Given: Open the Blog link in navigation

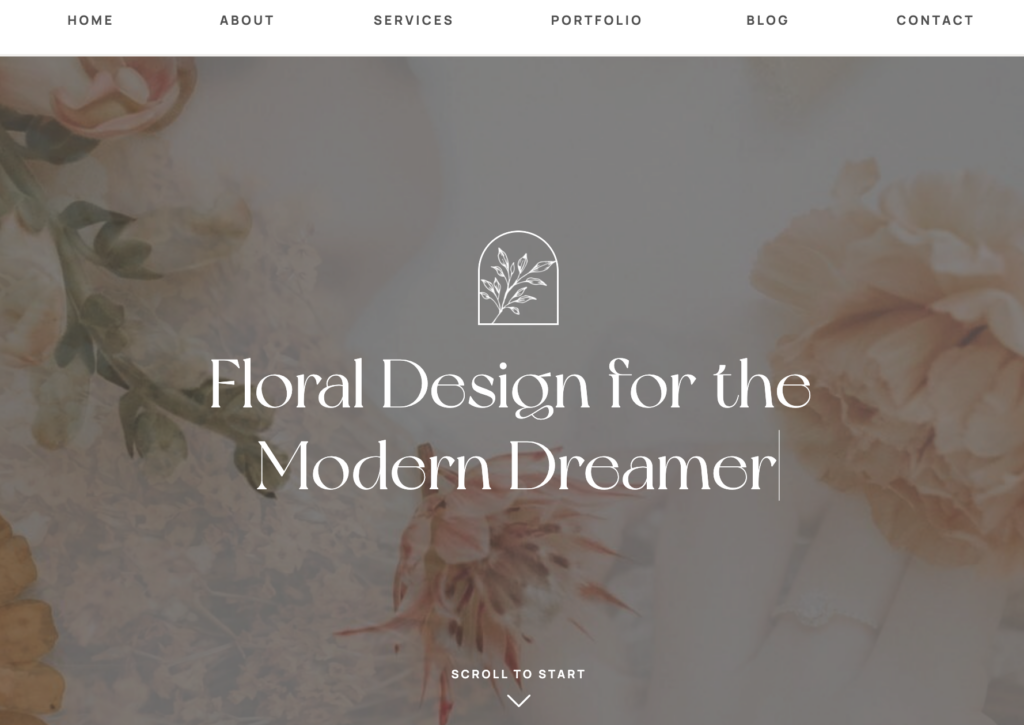Looking at the screenshot, I should pos(767,20).
